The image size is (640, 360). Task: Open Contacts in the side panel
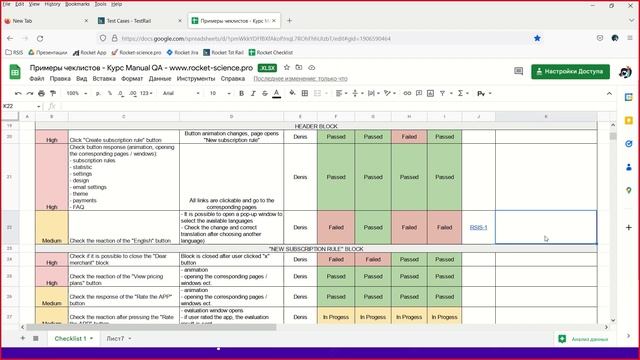pyautogui.click(x=629, y=167)
